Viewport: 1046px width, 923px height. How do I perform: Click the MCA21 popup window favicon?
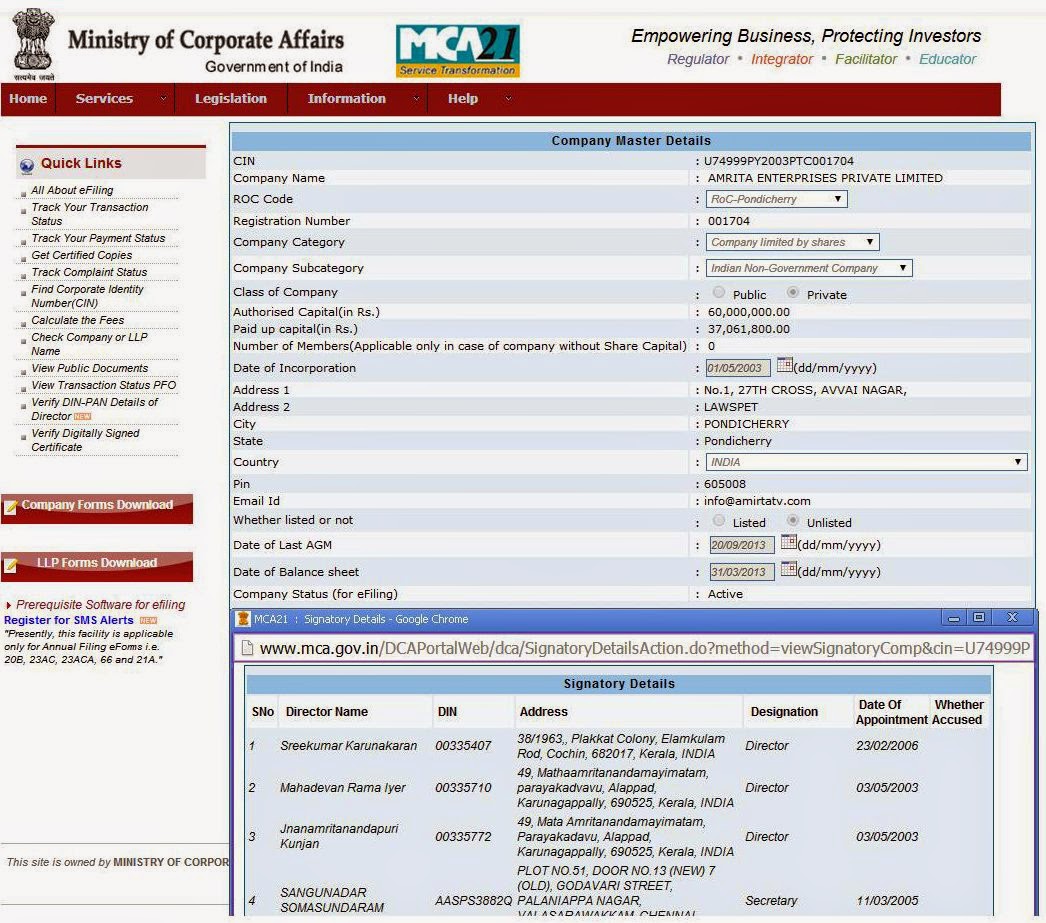[243, 619]
